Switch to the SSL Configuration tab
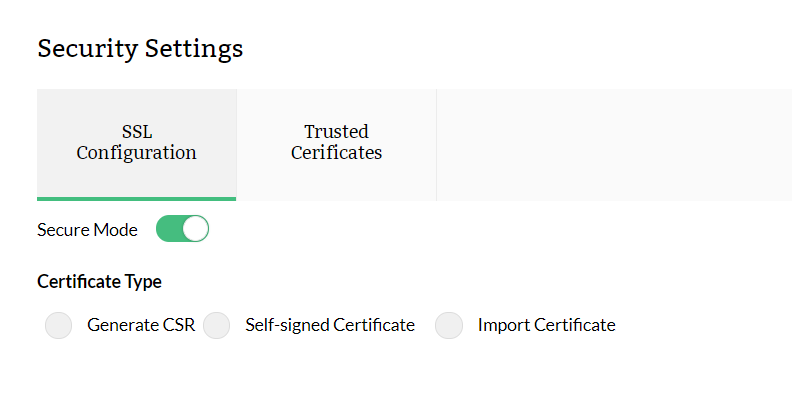This screenshot has height=403, width=792. tap(136, 143)
